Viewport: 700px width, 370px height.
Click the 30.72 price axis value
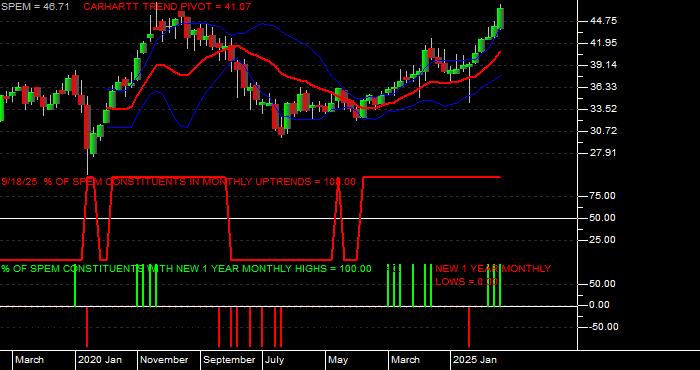coord(603,131)
